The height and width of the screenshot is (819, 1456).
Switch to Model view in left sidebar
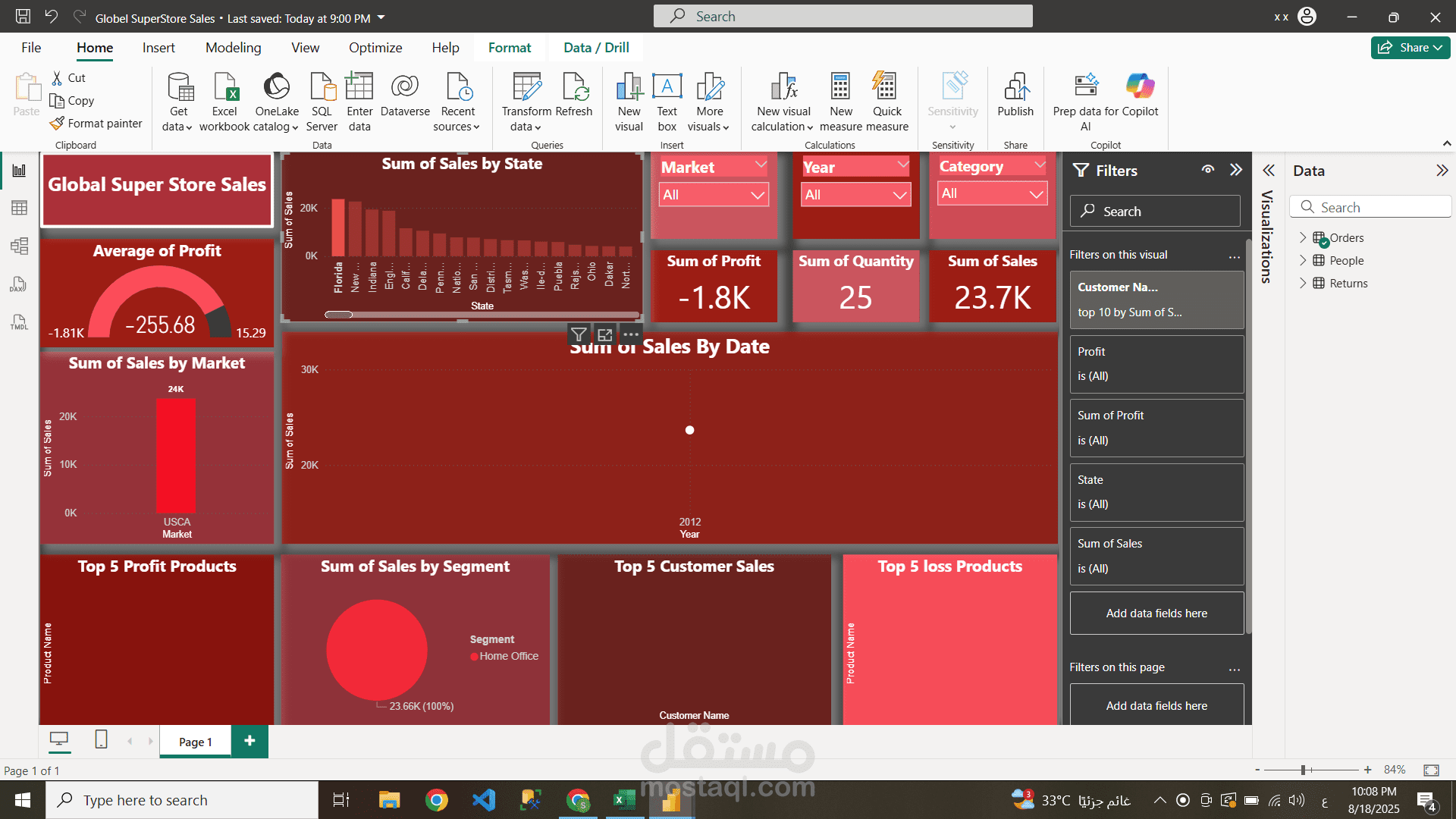19,246
